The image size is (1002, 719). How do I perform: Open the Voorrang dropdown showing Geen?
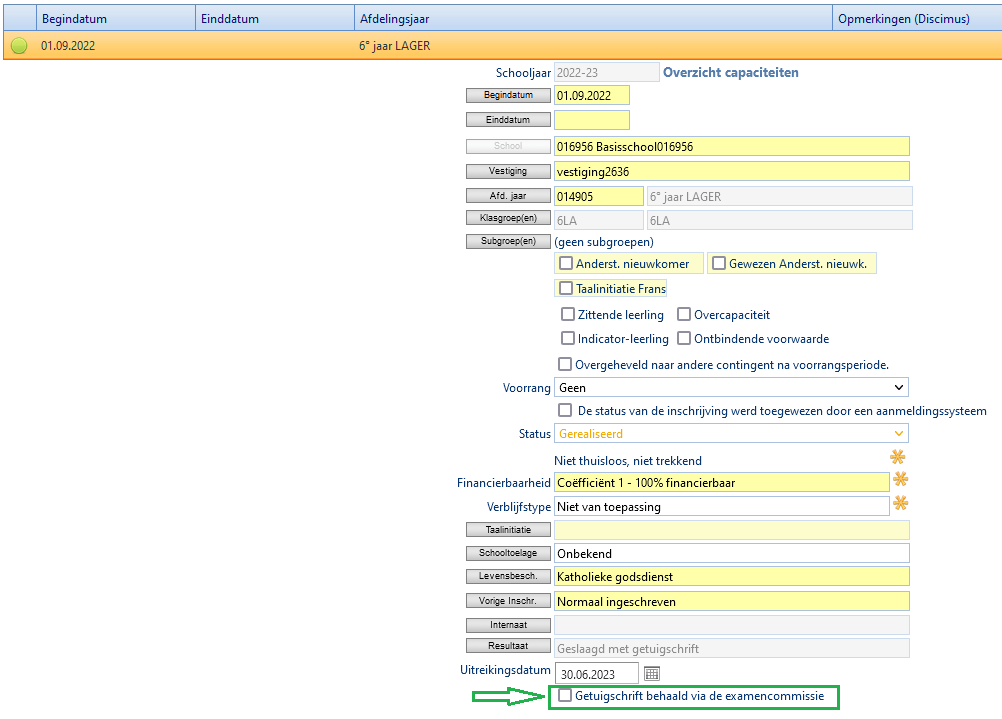click(x=731, y=387)
